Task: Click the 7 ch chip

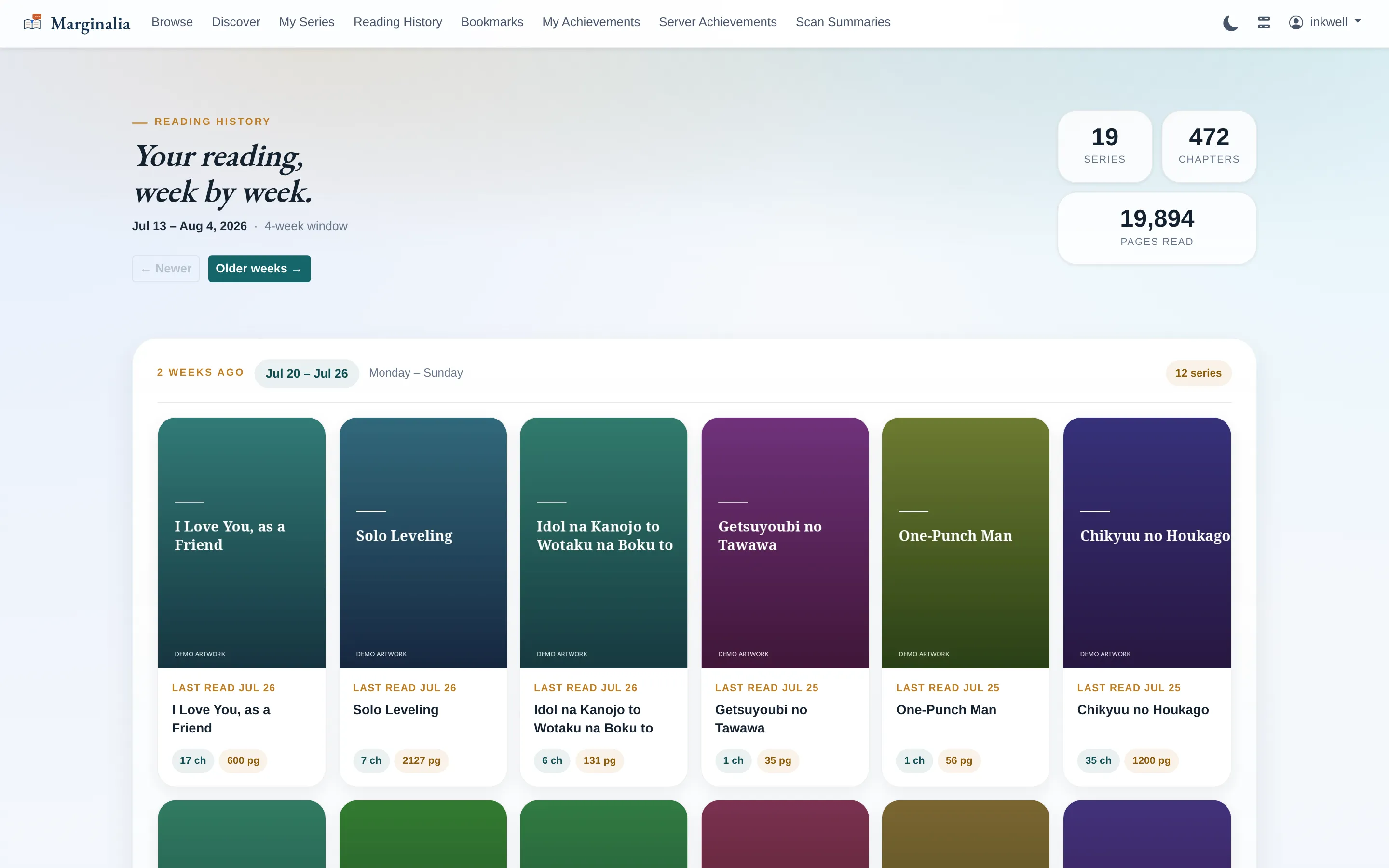Action: [x=371, y=760]
